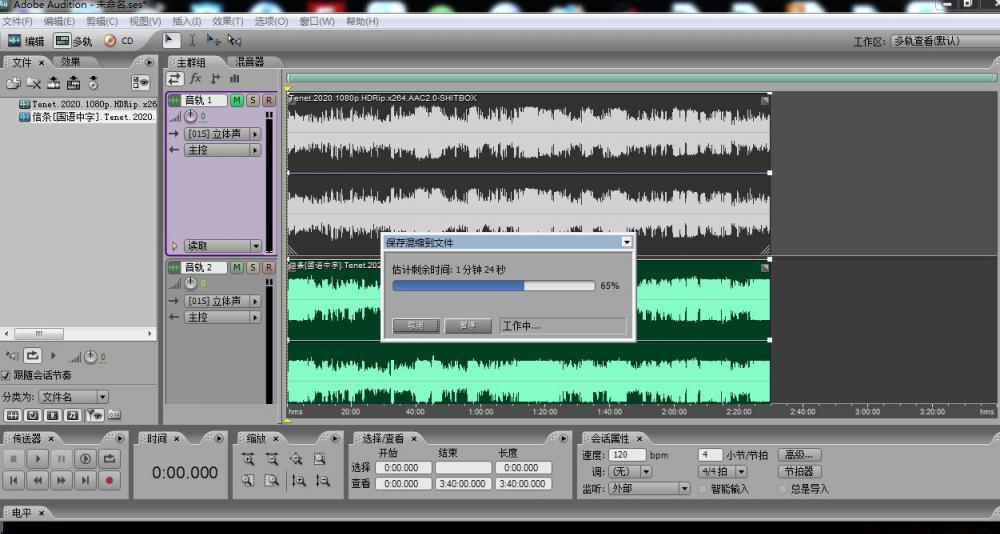The image size is (1000, 534).
Task: Mute track 音轨 2 with M
Action: [x=237, y=267]
